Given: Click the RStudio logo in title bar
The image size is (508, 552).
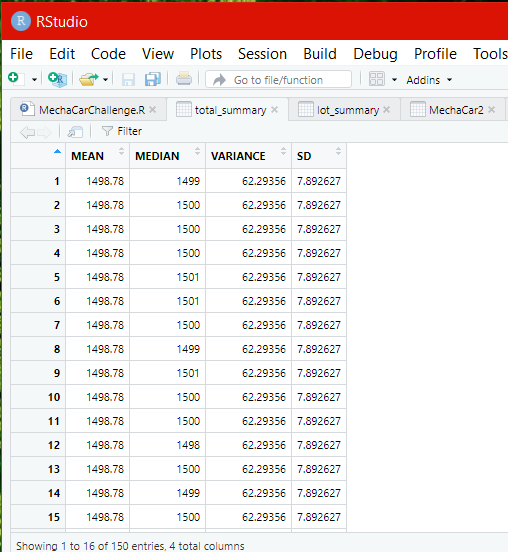Looking at the screenshot, I should 21,21.
